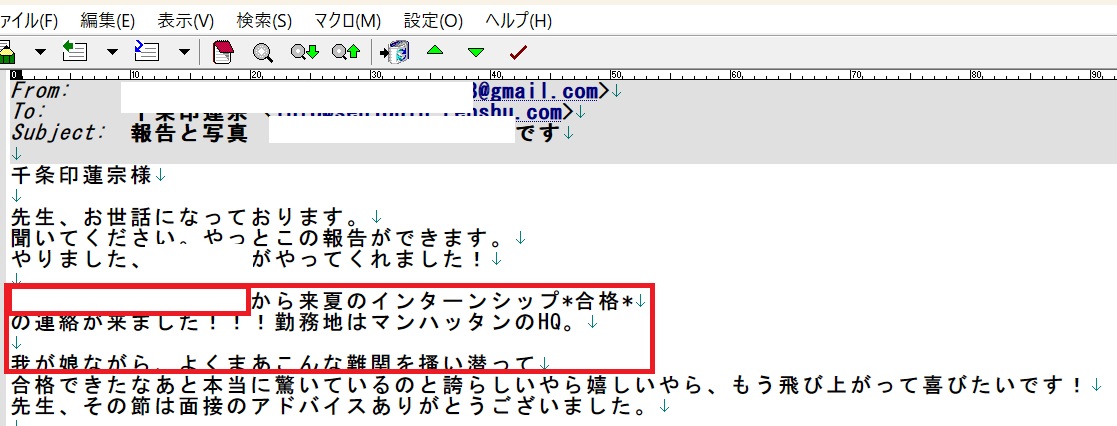This screenshot has width=1117, height=426.
Task: Click the gmail.com sender address link
Action: coord(538,91)
